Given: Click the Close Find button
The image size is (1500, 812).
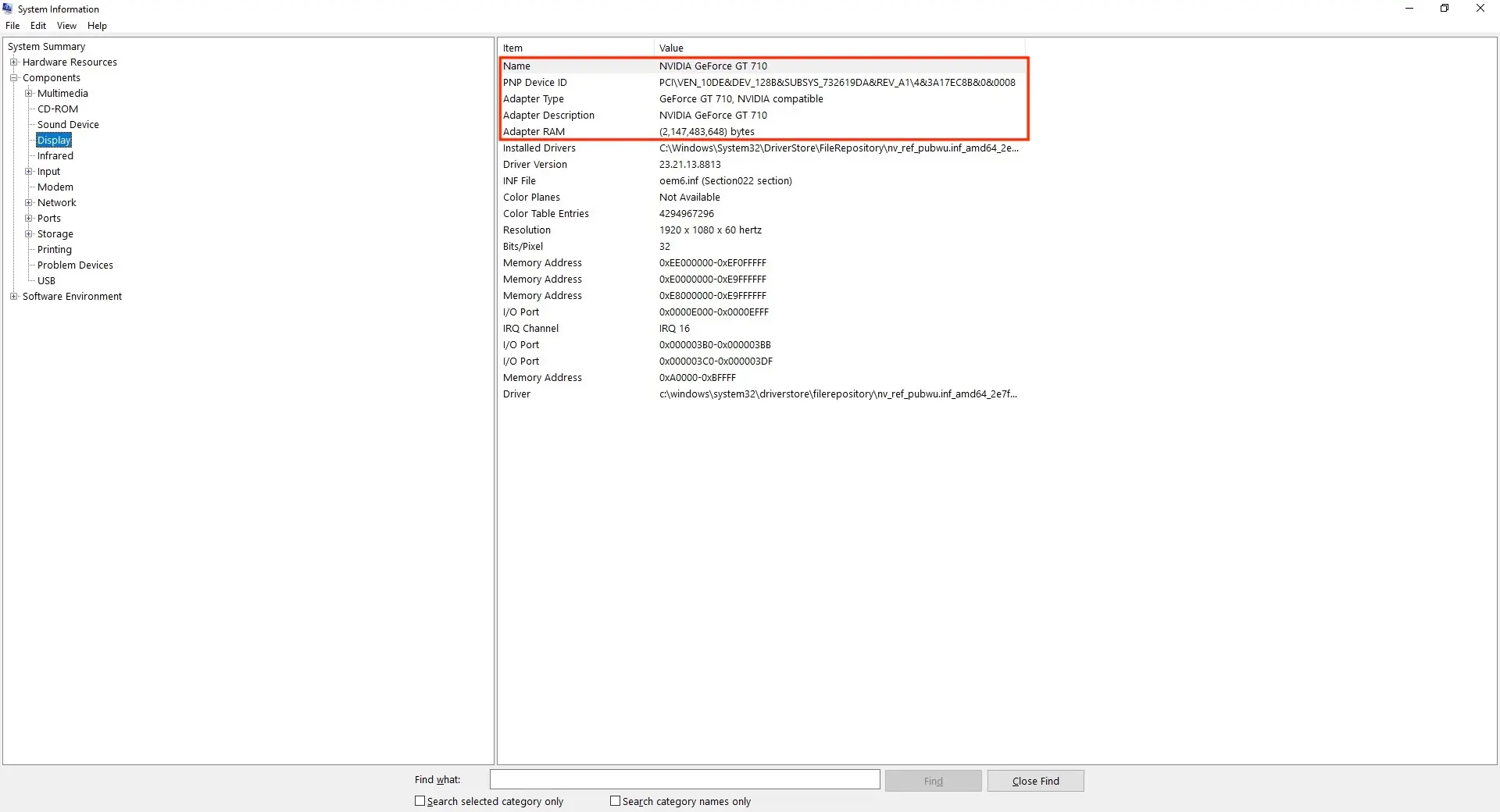Looking at the screenshot, I should (1036, 781).
